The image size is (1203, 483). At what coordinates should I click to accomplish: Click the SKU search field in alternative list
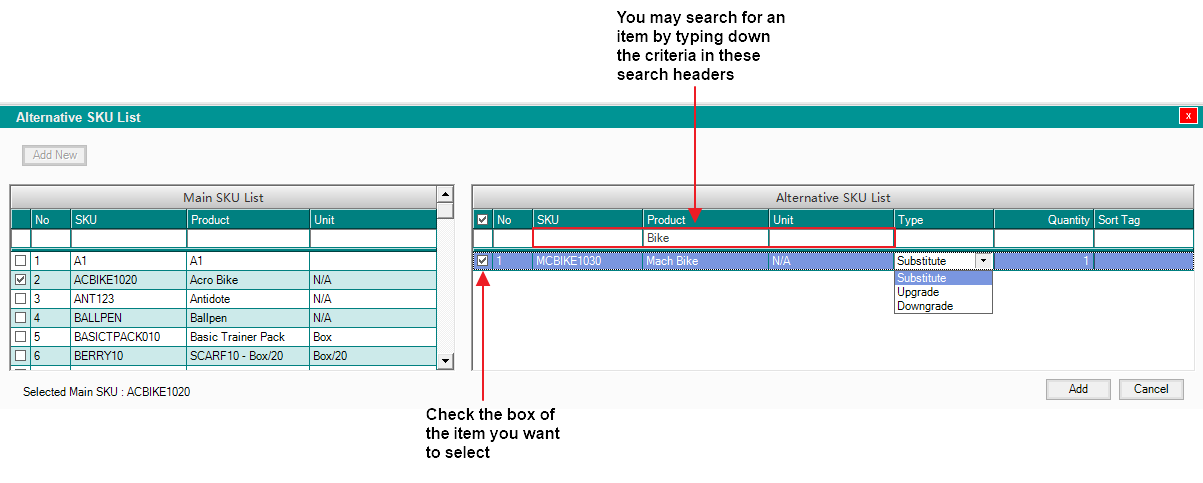(x=588, y=238)
